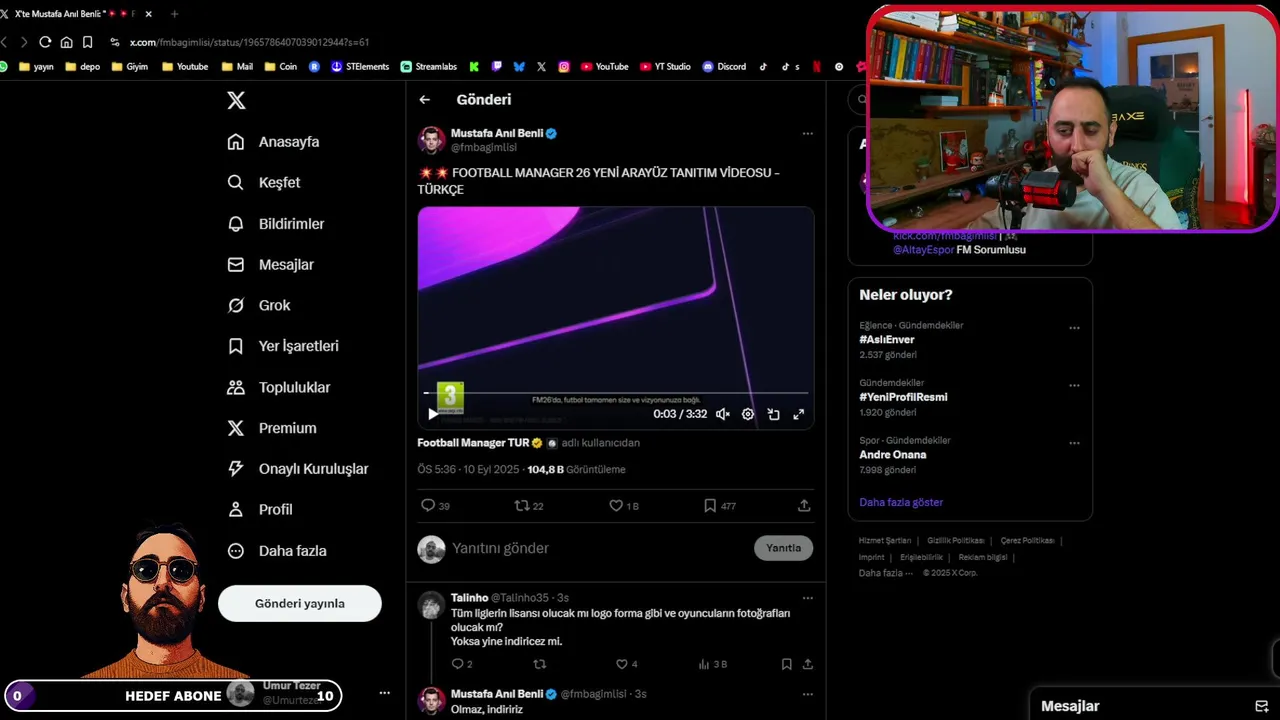Unmute the video speaker icon
Screen dimensions: 1280x720
pos(722,414)
